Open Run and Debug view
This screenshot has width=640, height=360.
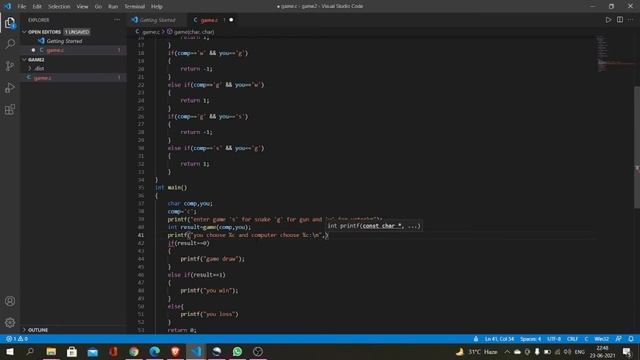point(10,88)
